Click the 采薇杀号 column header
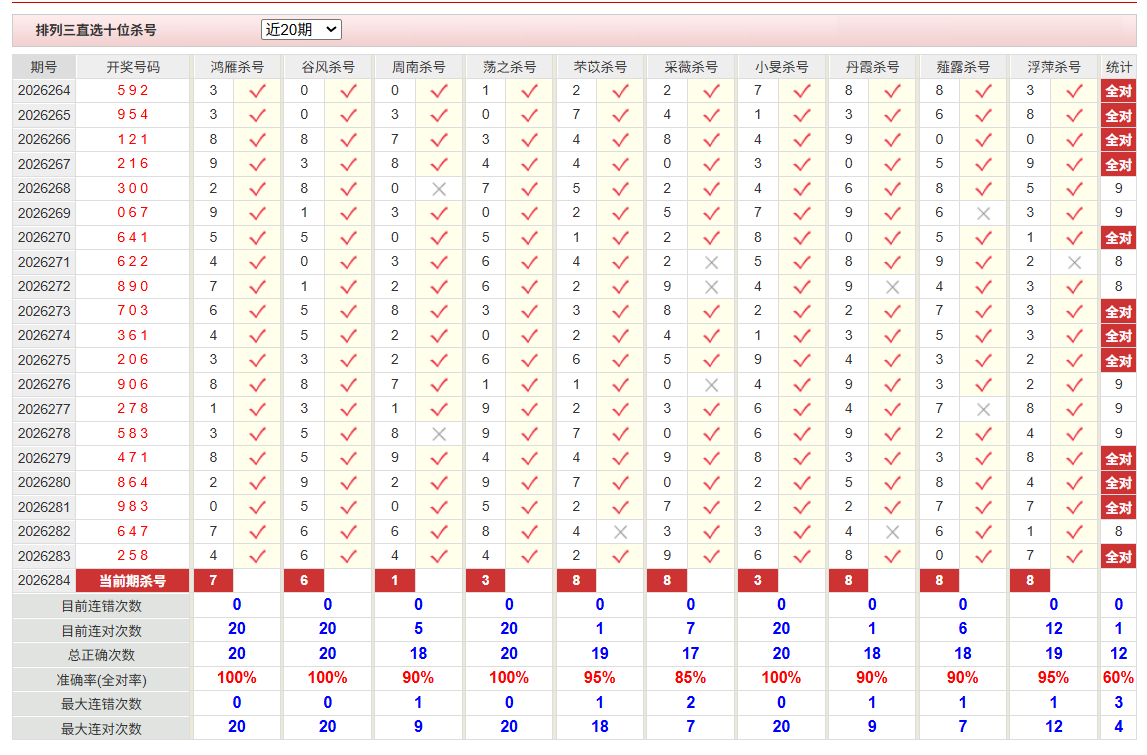This screenshot has height=755, width=1147. tap(691, 67)
